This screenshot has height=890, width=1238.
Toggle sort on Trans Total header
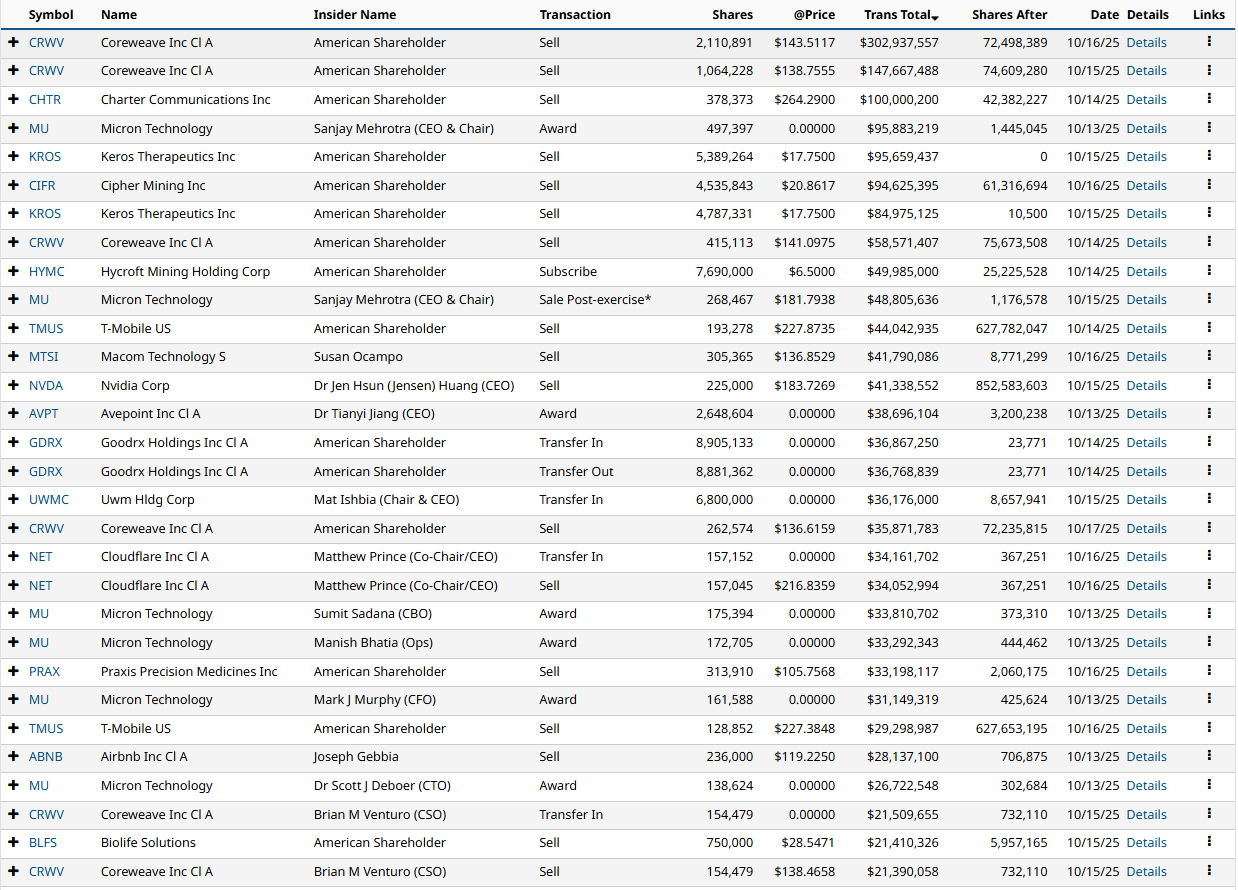pyautogui.click(x=901, y=15)
